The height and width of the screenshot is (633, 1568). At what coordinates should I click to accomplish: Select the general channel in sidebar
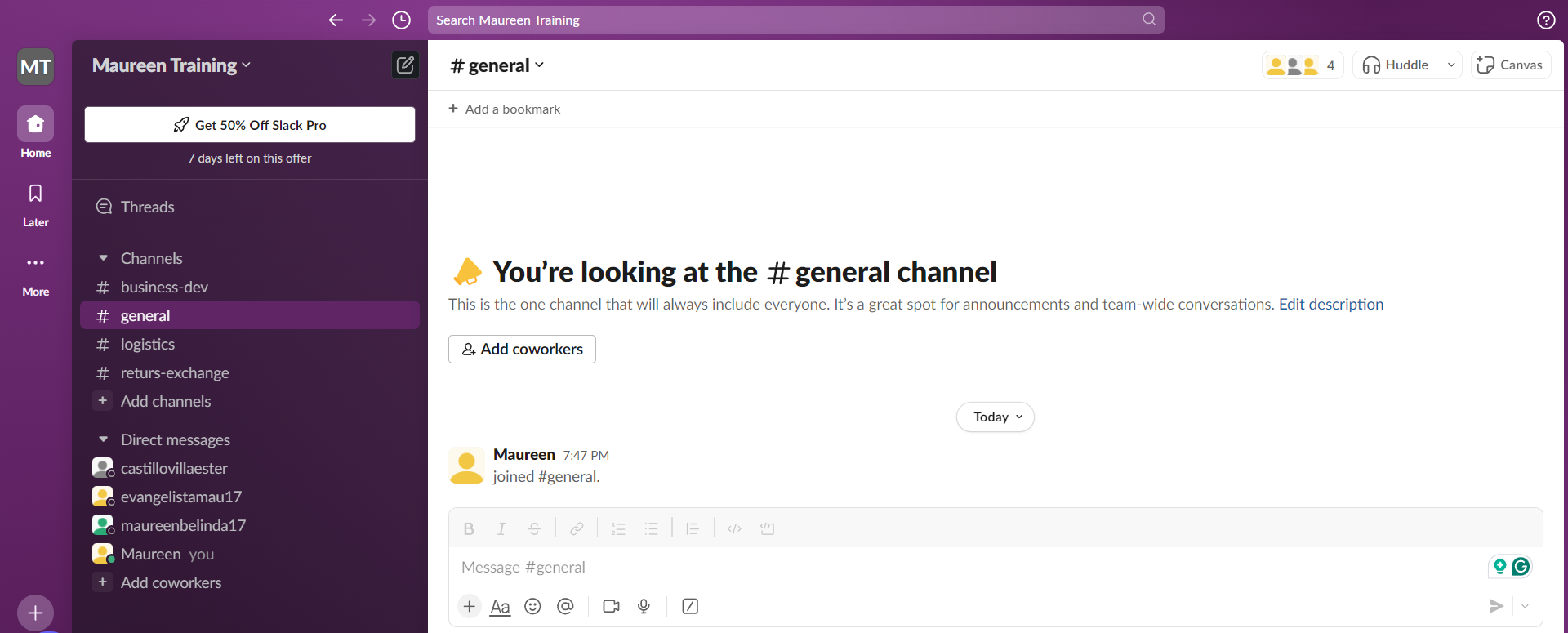250,315
